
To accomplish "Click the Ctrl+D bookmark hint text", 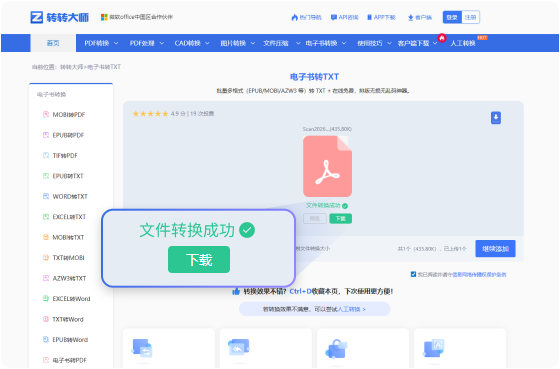I will pos(300,291).
